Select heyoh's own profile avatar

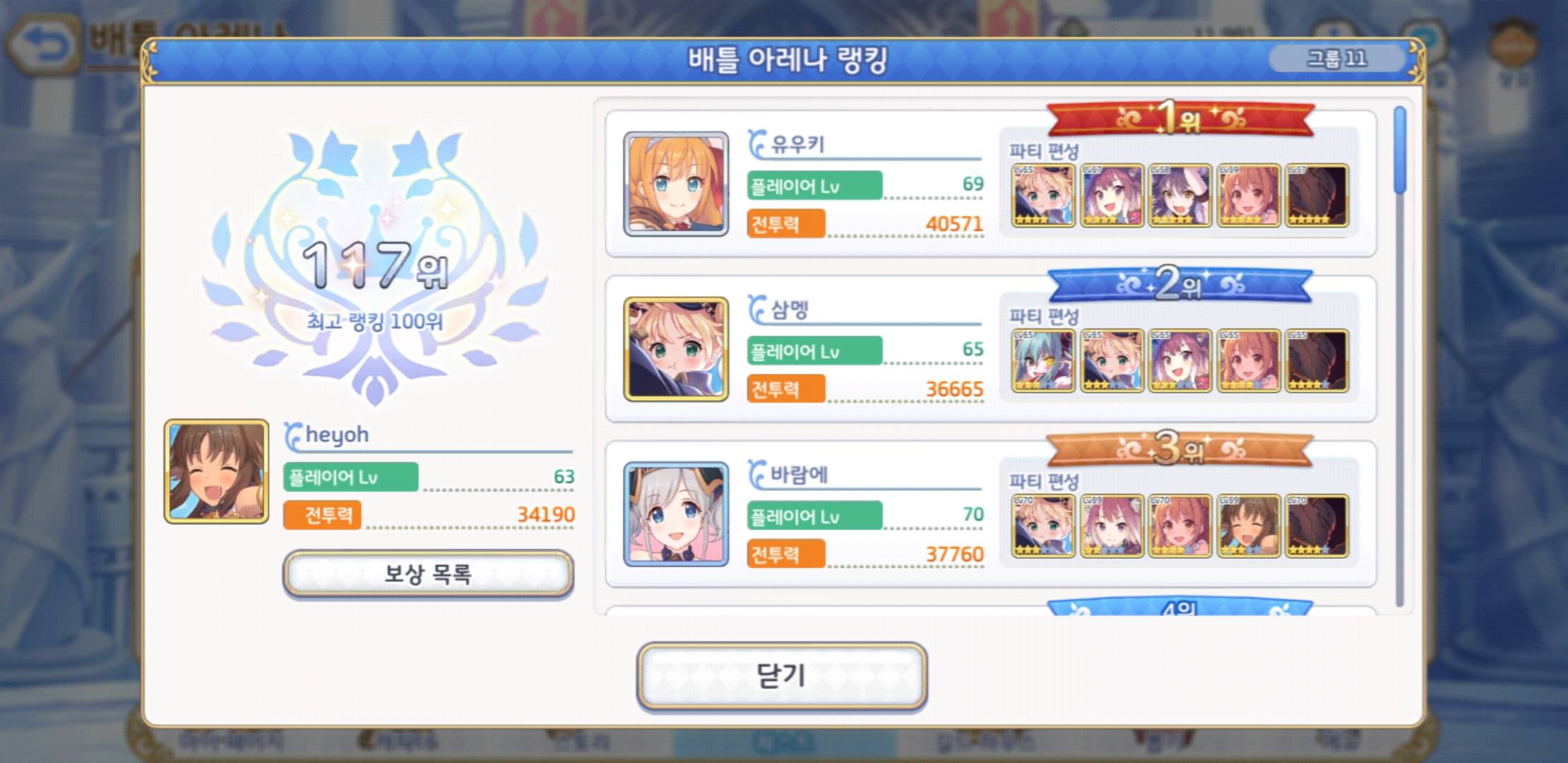(x=216, y=472)
